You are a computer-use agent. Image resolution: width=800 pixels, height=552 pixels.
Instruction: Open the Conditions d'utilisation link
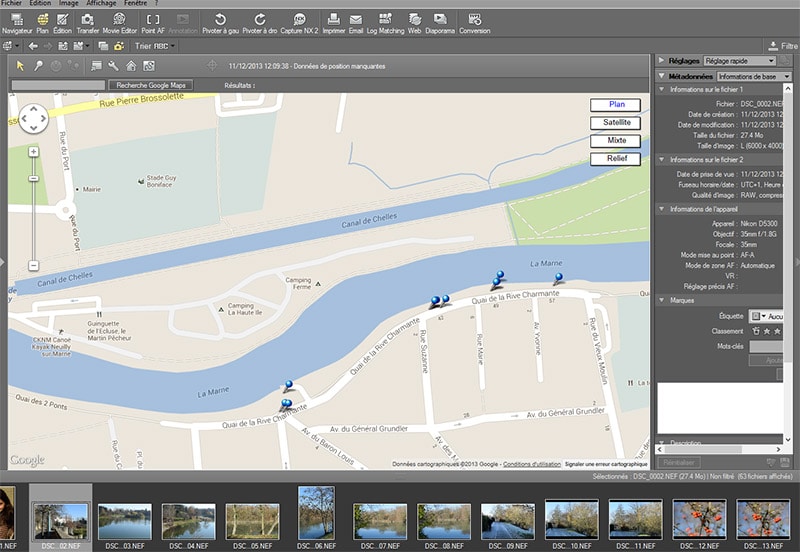(x=532, y=464)
